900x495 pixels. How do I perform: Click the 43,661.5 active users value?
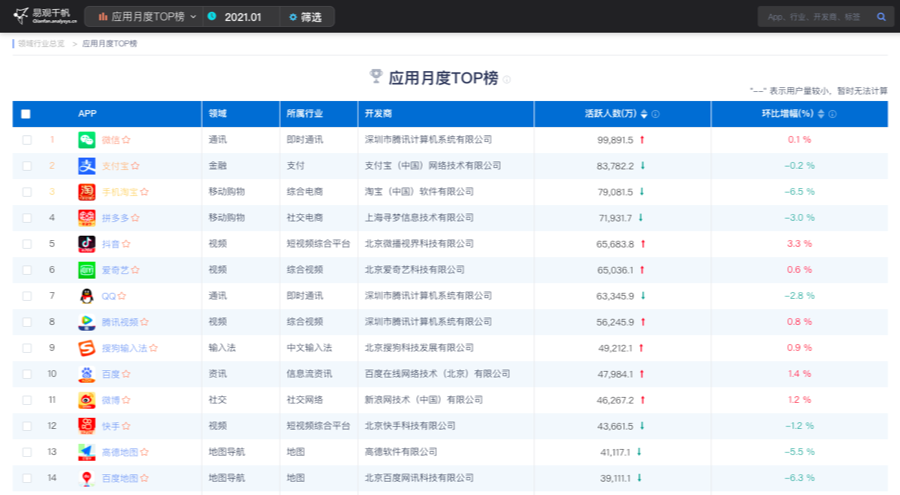click(x=615, y=426)
